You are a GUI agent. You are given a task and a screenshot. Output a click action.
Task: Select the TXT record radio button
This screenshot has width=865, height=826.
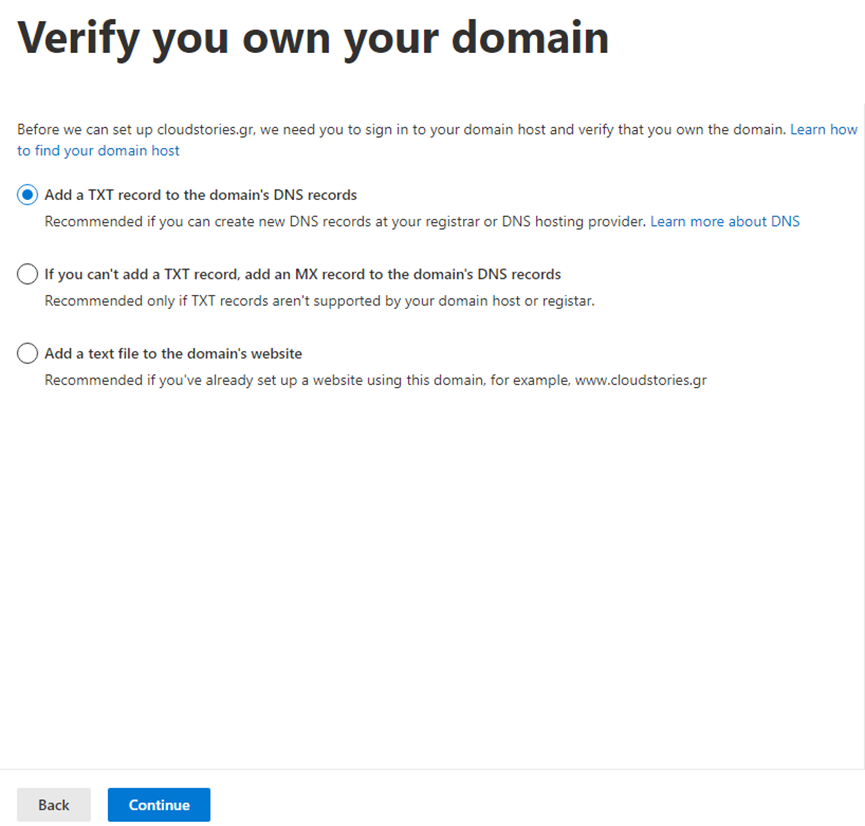(x=28, y=195)
